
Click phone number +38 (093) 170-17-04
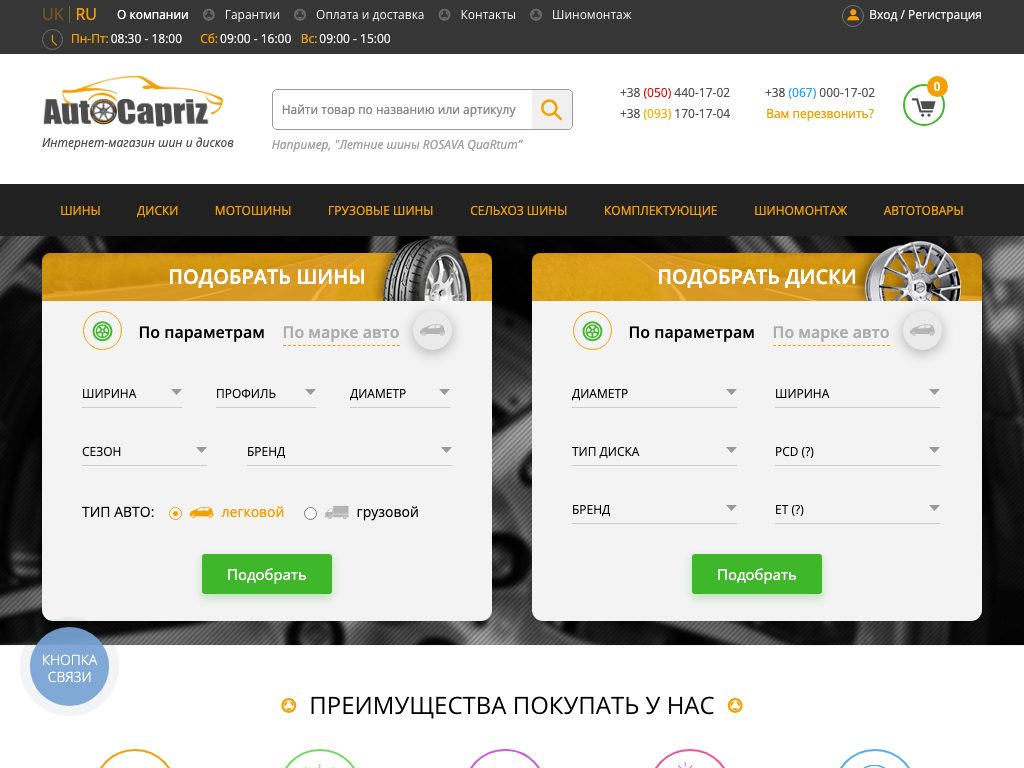tap(675, 114)
